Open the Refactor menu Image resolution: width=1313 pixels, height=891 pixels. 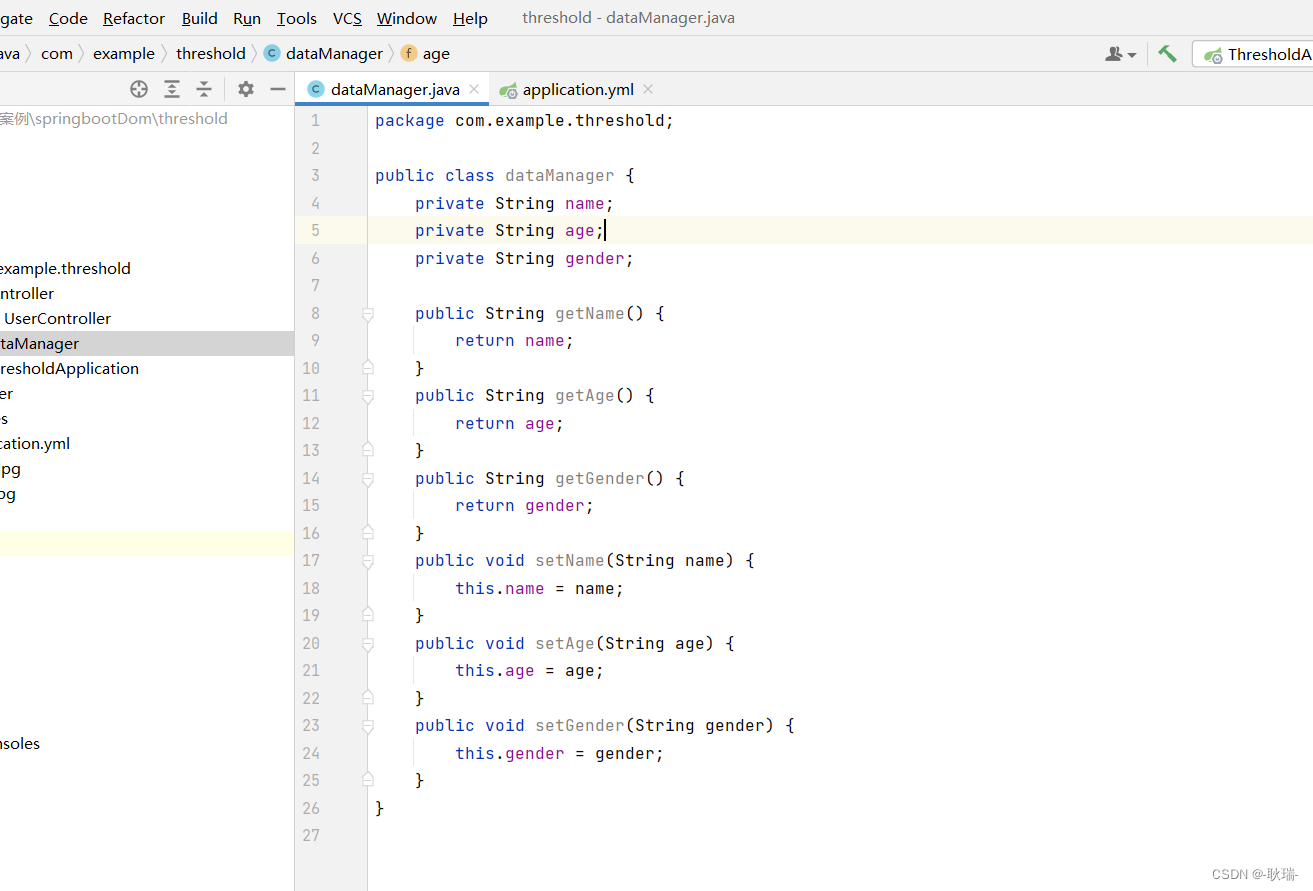pyautogui.click(x=133, y=17)
